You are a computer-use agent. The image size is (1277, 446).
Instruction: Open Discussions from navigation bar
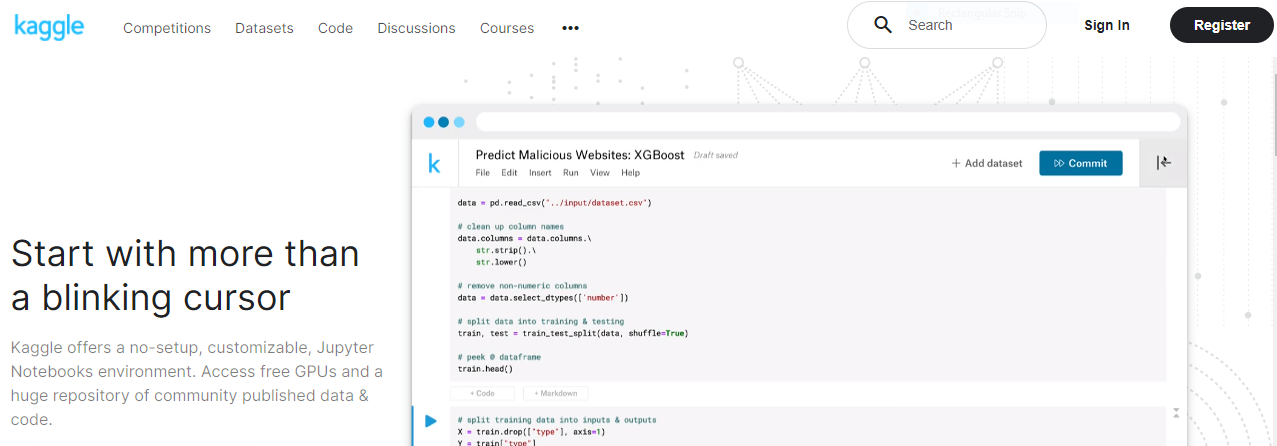tap(416, 28)
